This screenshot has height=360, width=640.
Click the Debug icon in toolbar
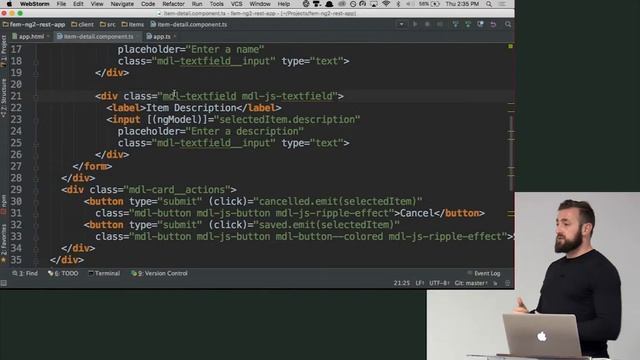tap(427, 24)
